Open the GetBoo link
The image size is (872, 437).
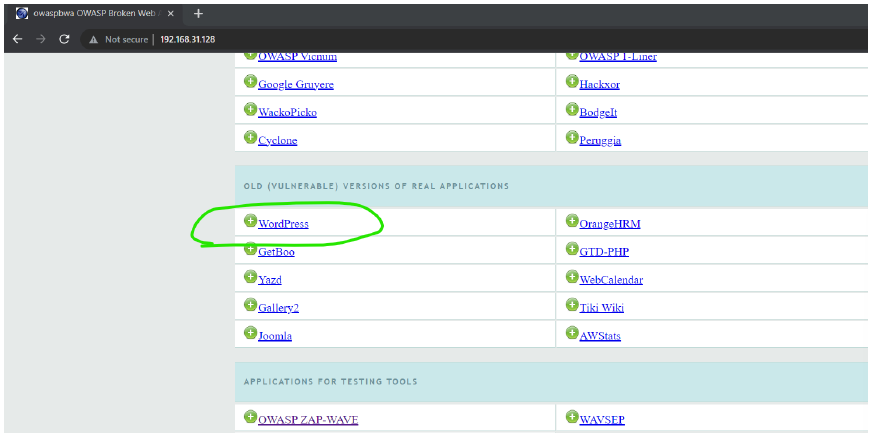(276, 252)
